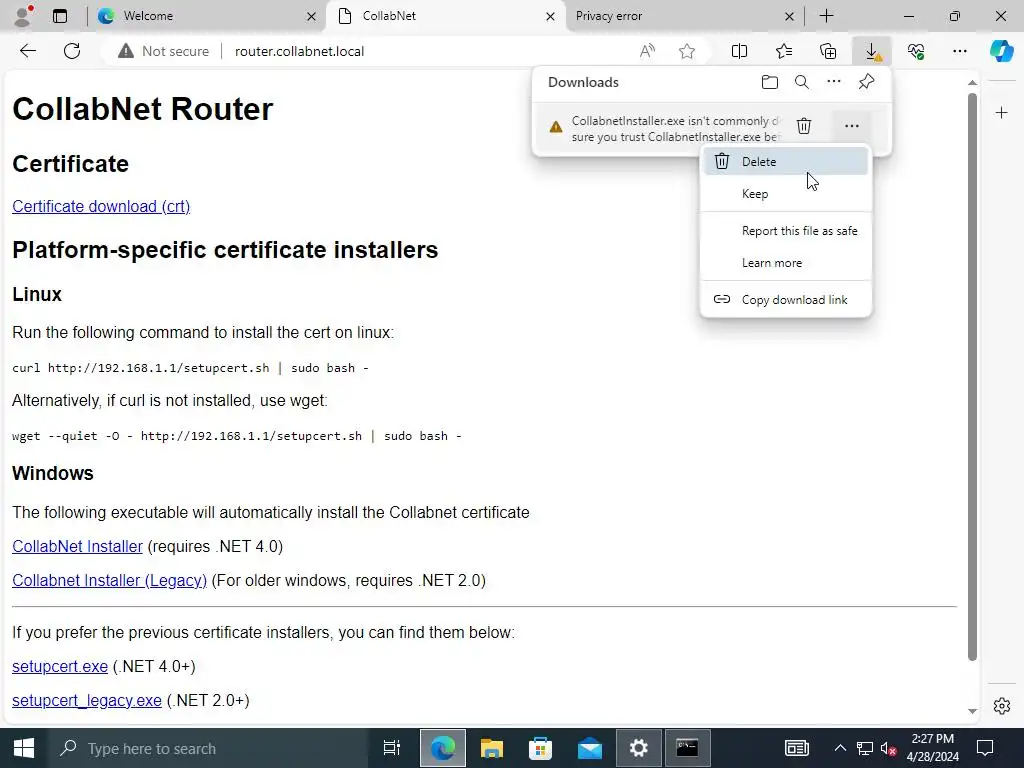Click the page vertical scrollbar thumb

pyautogui.click(x=972, y=377)
